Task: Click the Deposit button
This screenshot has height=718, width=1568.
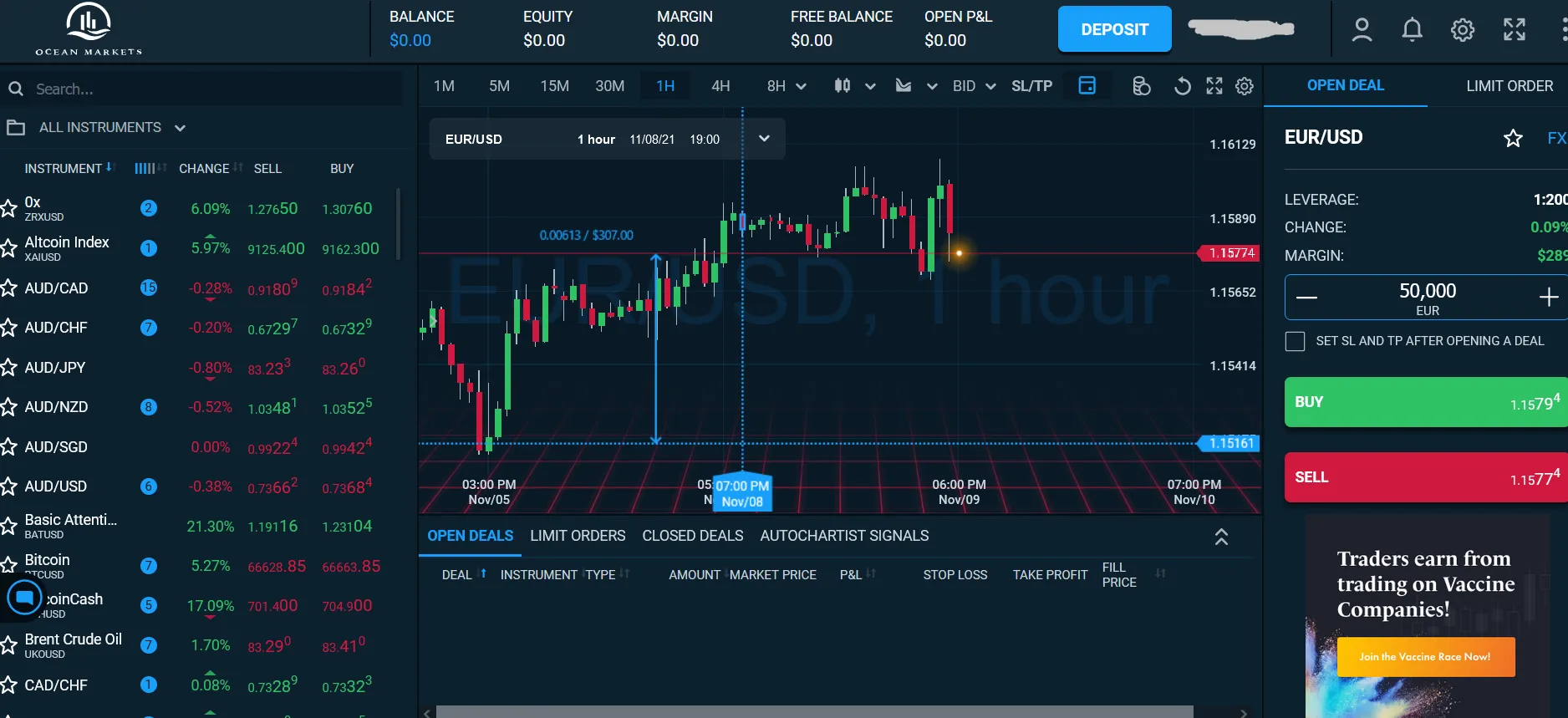Action: tap(1114, 29)
